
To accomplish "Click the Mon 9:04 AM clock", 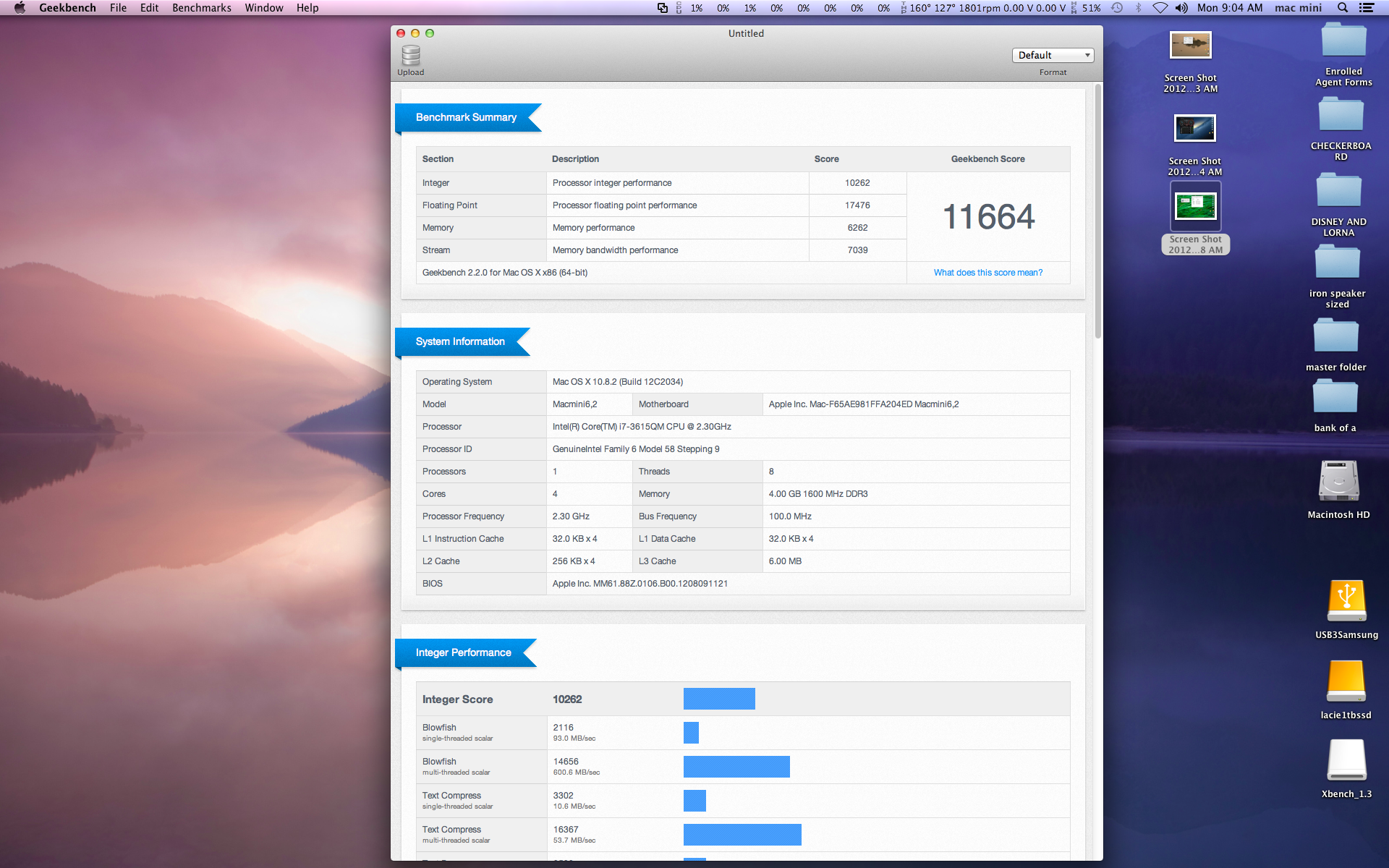I will pyautogui.click(x=1229, y=8).
